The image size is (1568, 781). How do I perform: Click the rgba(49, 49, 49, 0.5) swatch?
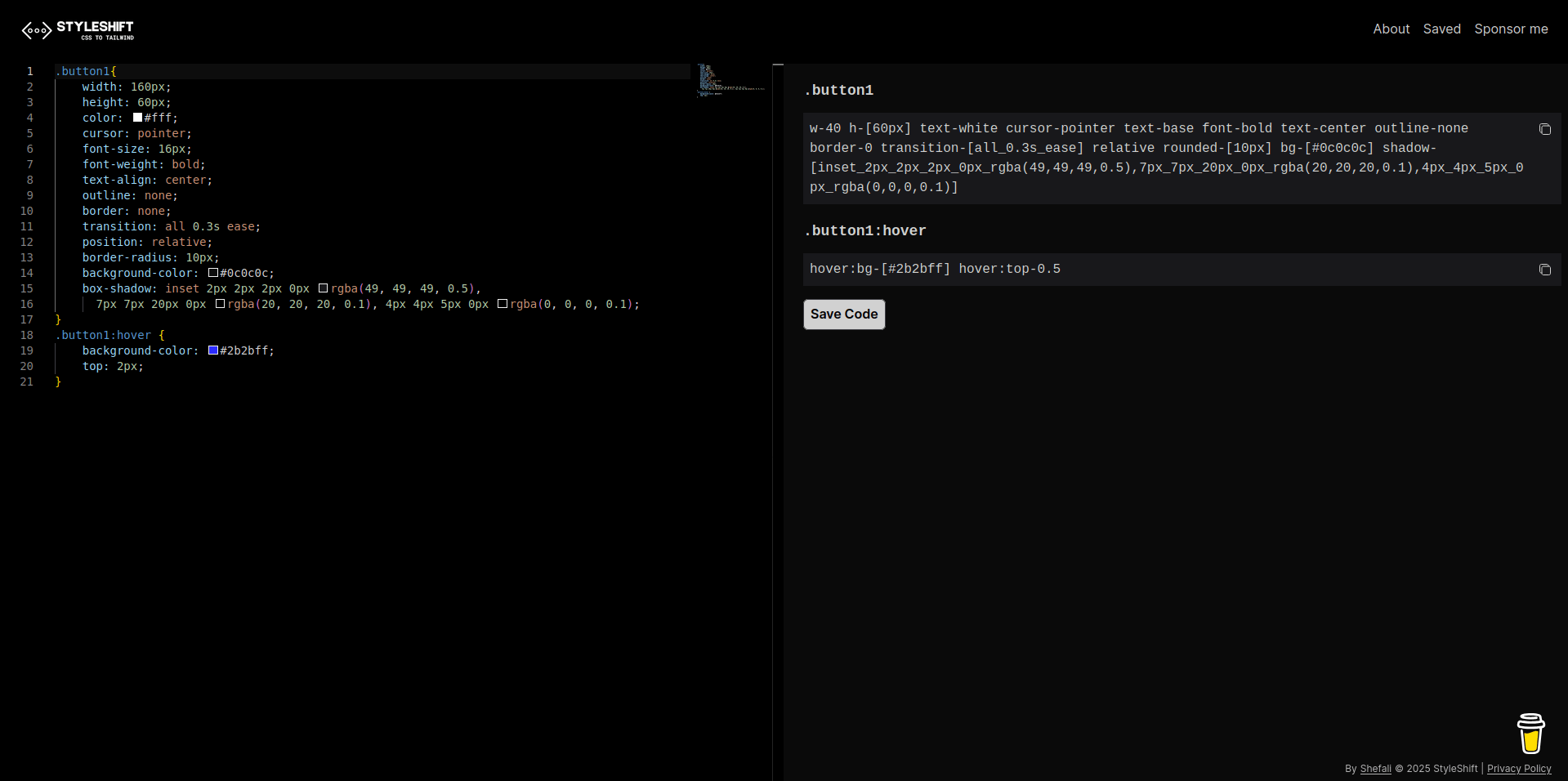[x=324, y=288]
